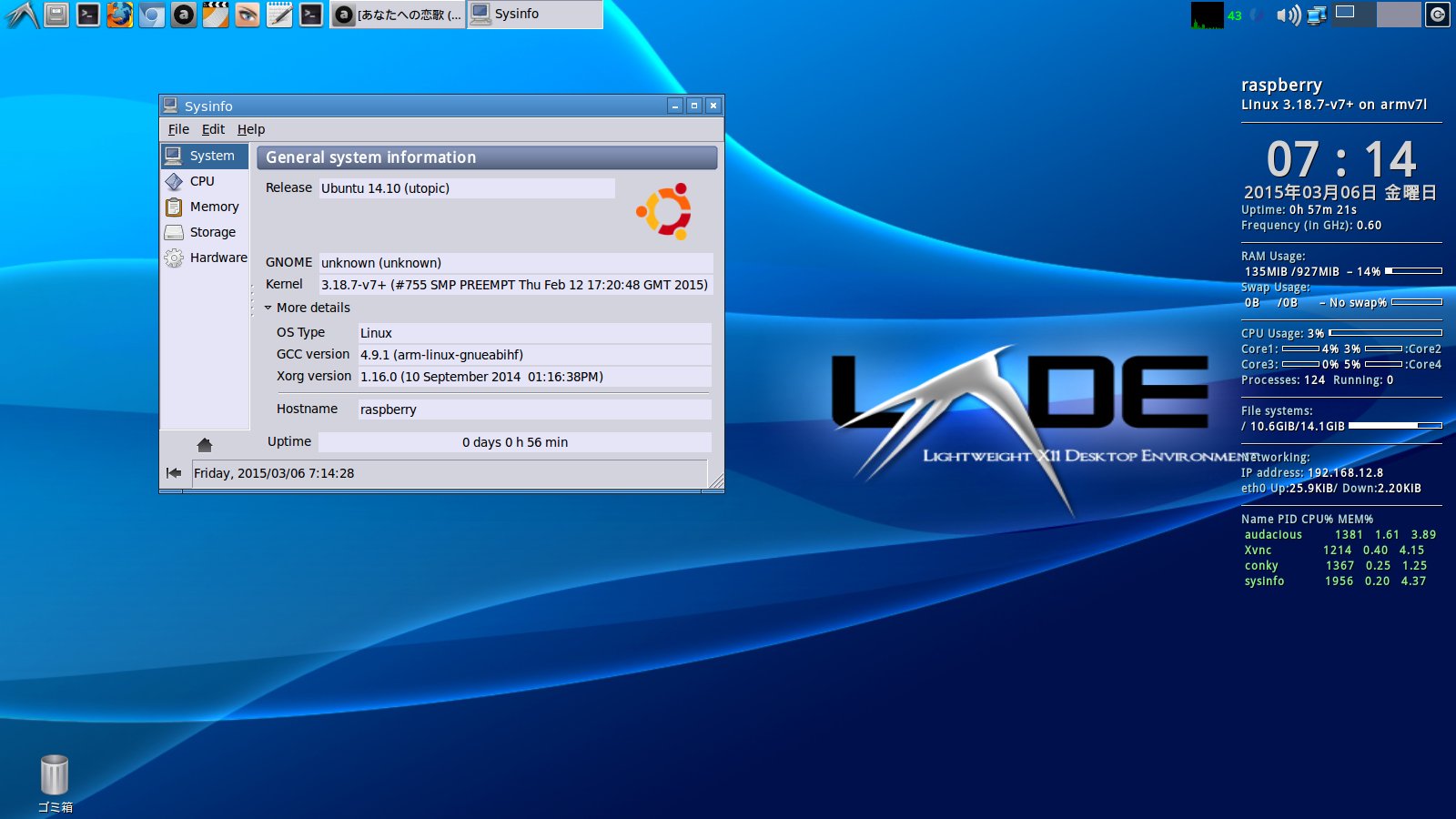Open the Edit menu
Screen dimensions: 1456x819
tap(213, 129)
